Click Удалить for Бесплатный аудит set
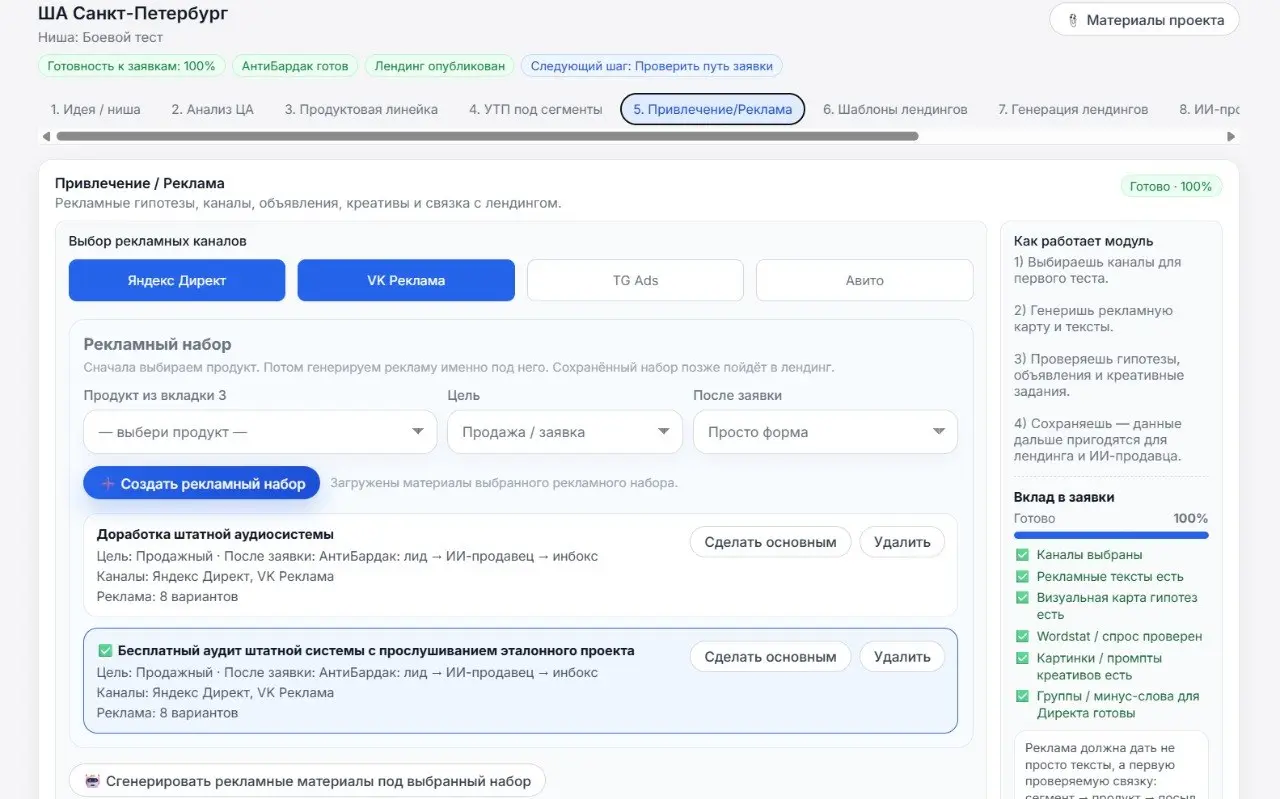The image size is (1280, 799). (x=902, y=657)
